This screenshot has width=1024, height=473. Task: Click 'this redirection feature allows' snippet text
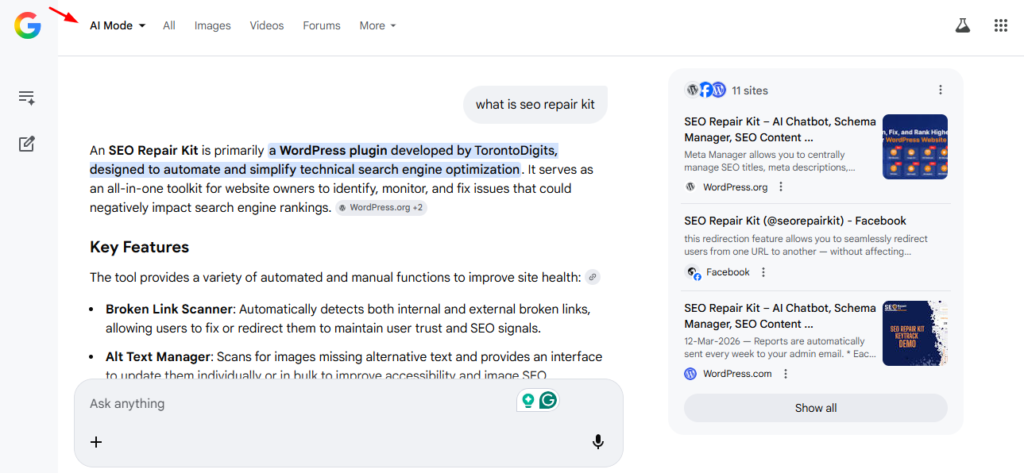(806, 245)
